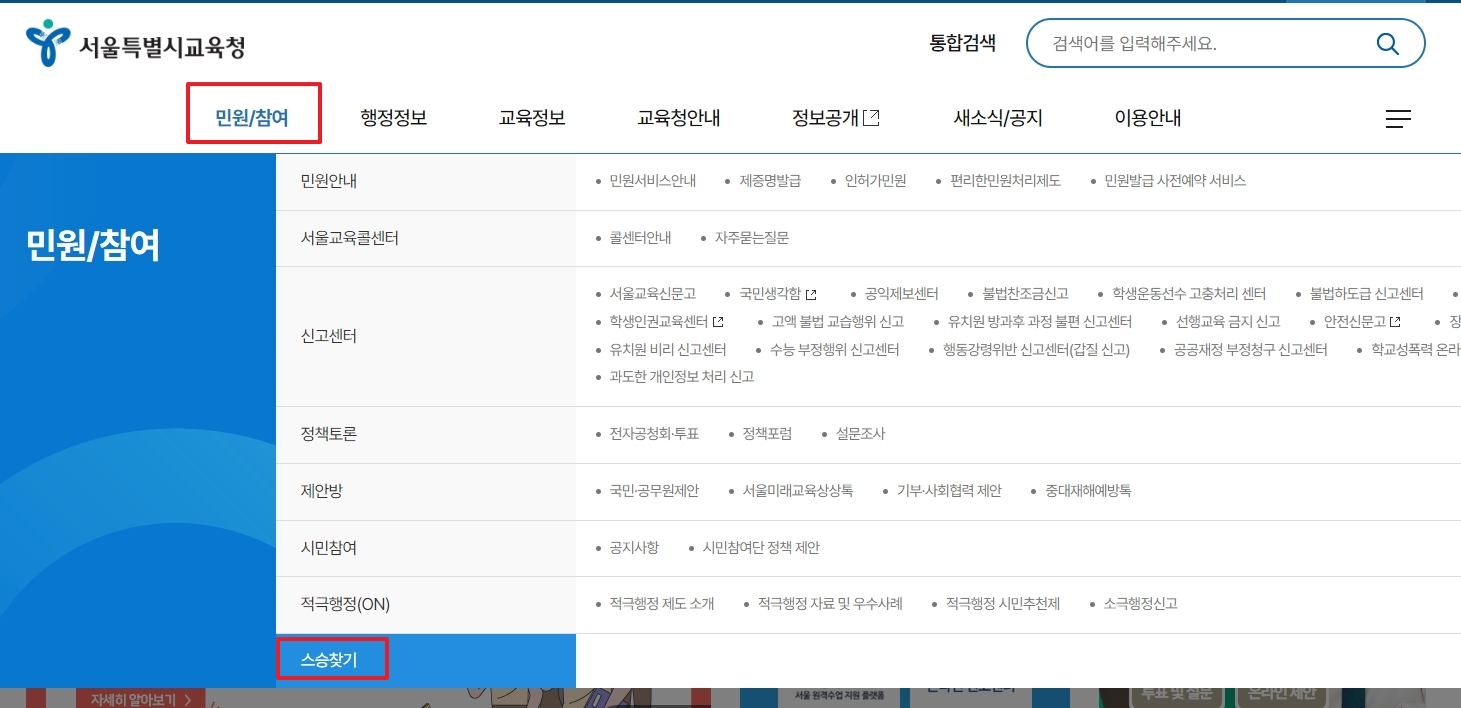1461x708 pixels.
Task: Open the 안전신문고 external link
Action: pos(1362,322)
